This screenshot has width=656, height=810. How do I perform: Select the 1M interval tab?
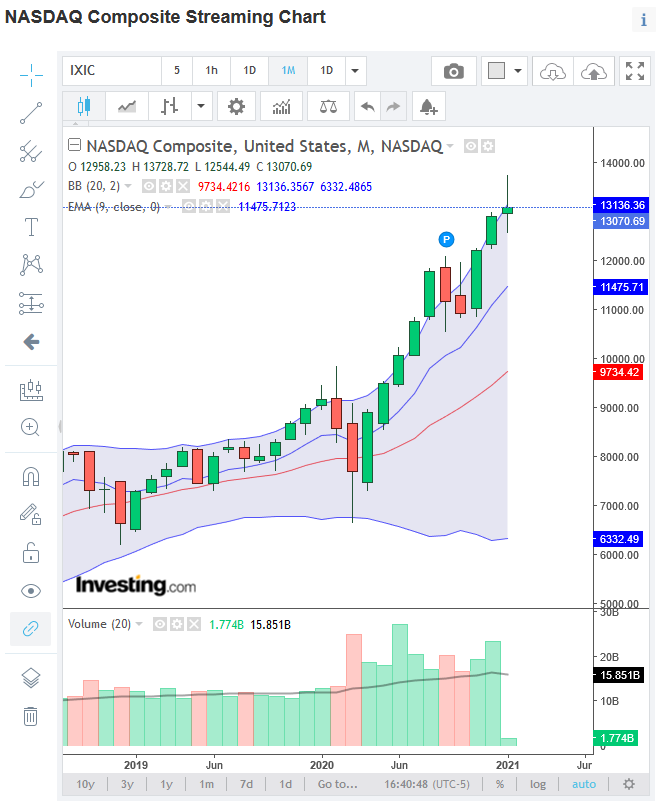point(288,71)
